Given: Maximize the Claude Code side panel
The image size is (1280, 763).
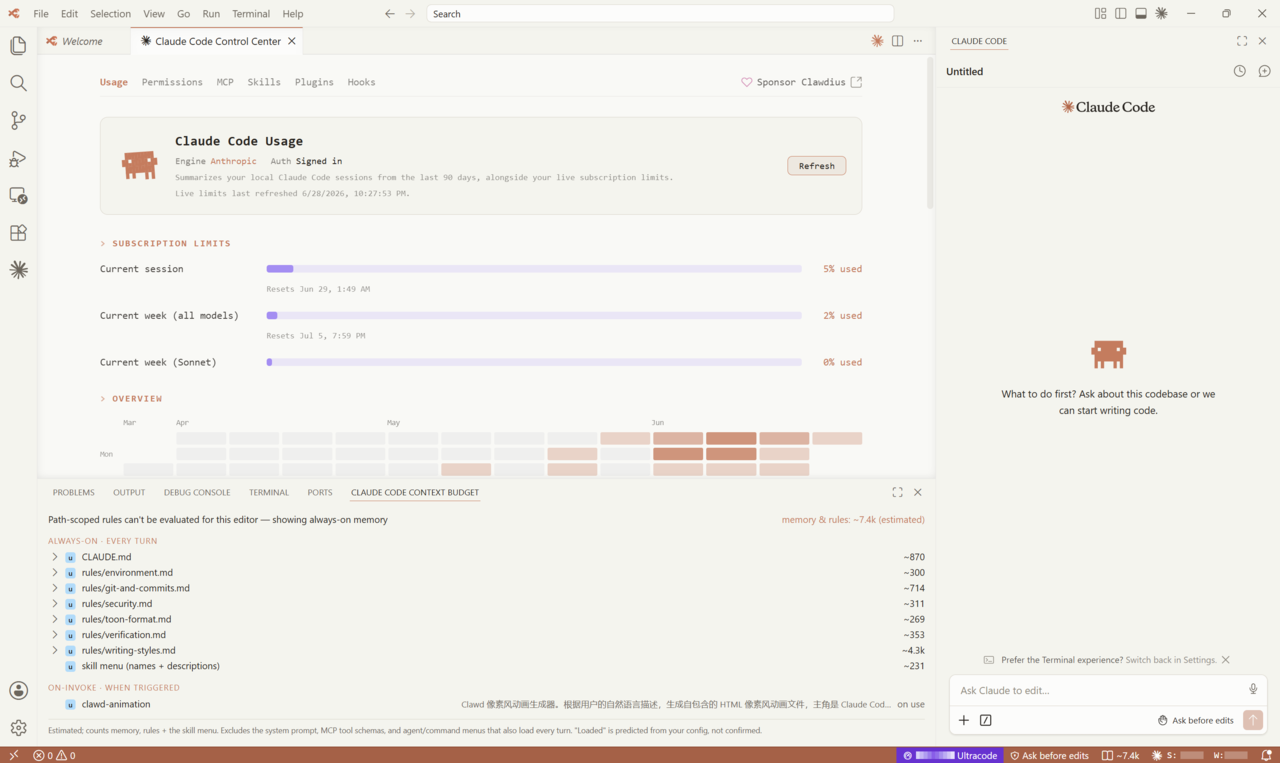Looking at the screenshot, I should [1242, 41].
